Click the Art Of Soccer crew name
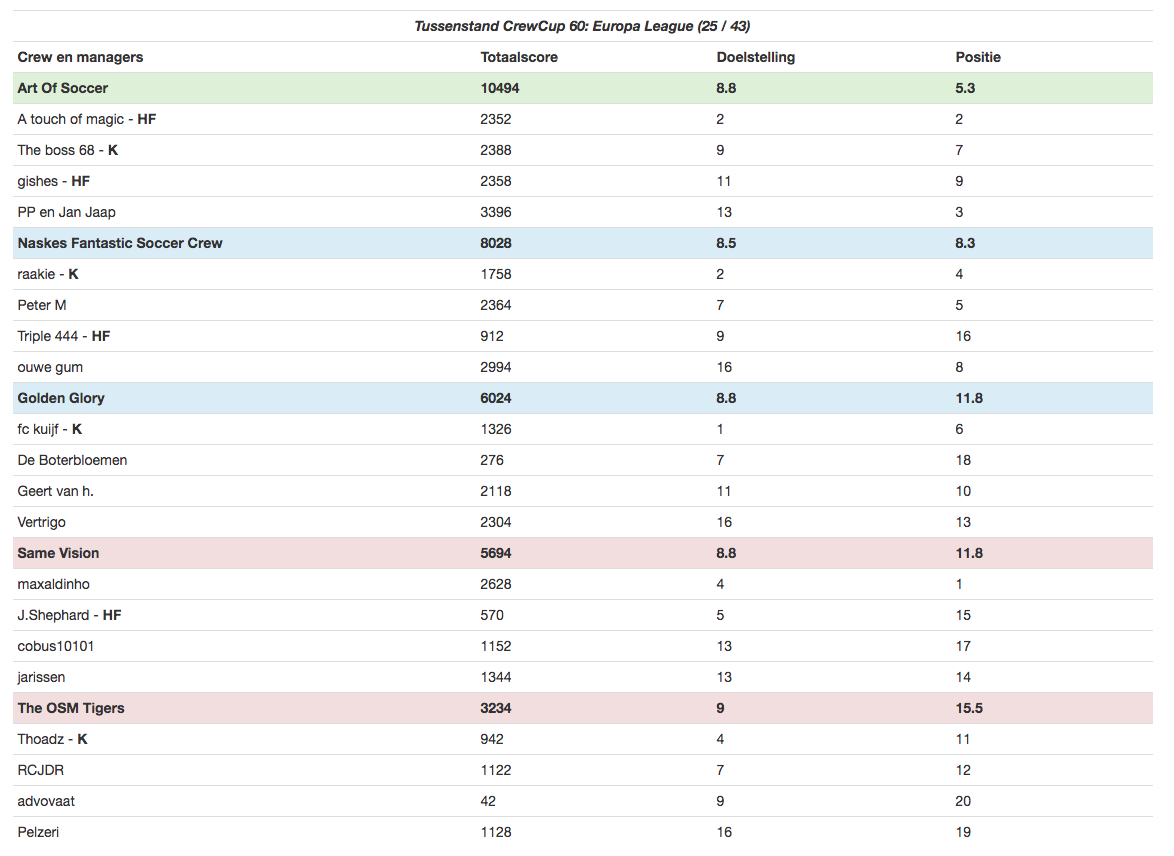The image size is (1174, 856). click(x=62, y=88)
